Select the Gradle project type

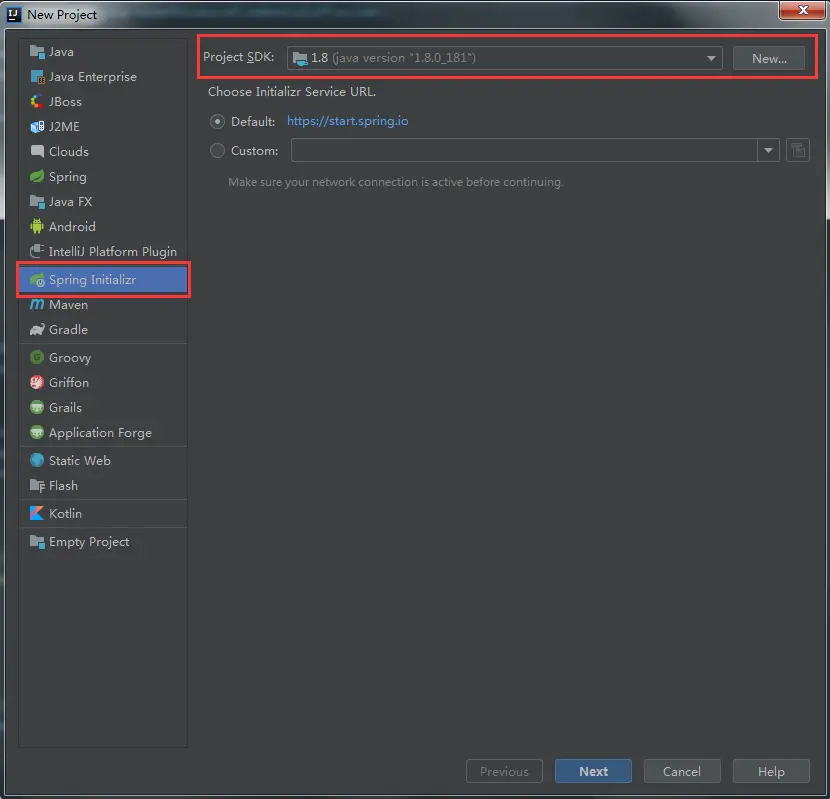coord(103,329)
